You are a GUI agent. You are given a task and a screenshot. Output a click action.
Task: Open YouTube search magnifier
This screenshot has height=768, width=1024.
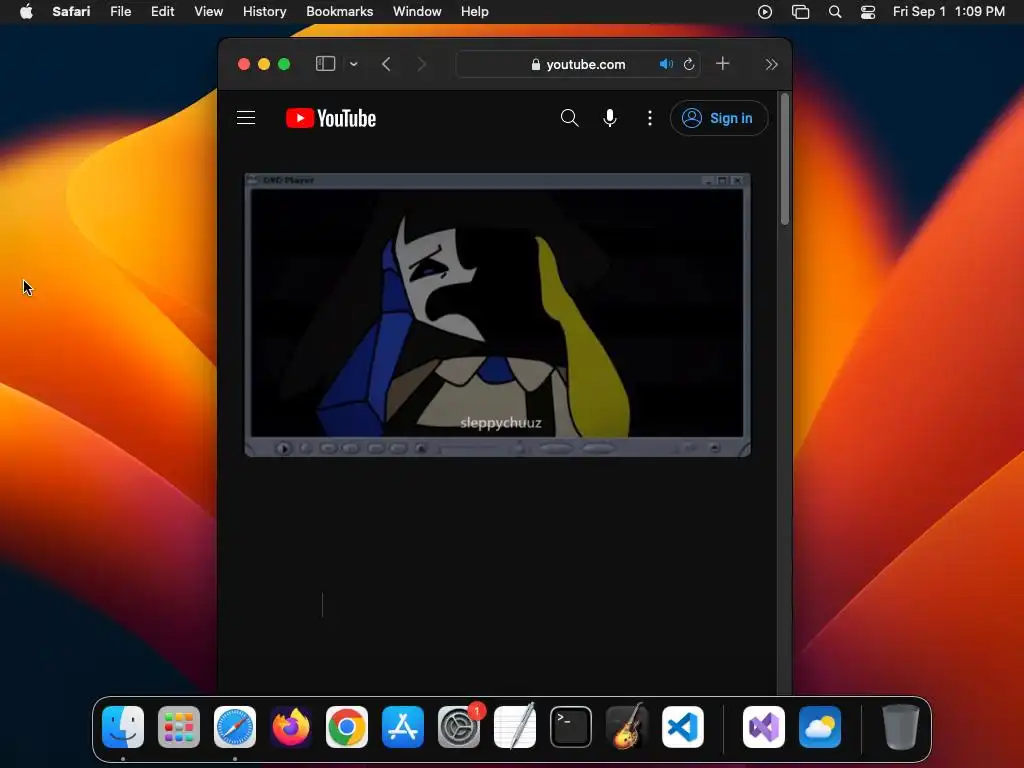point(569,118)
